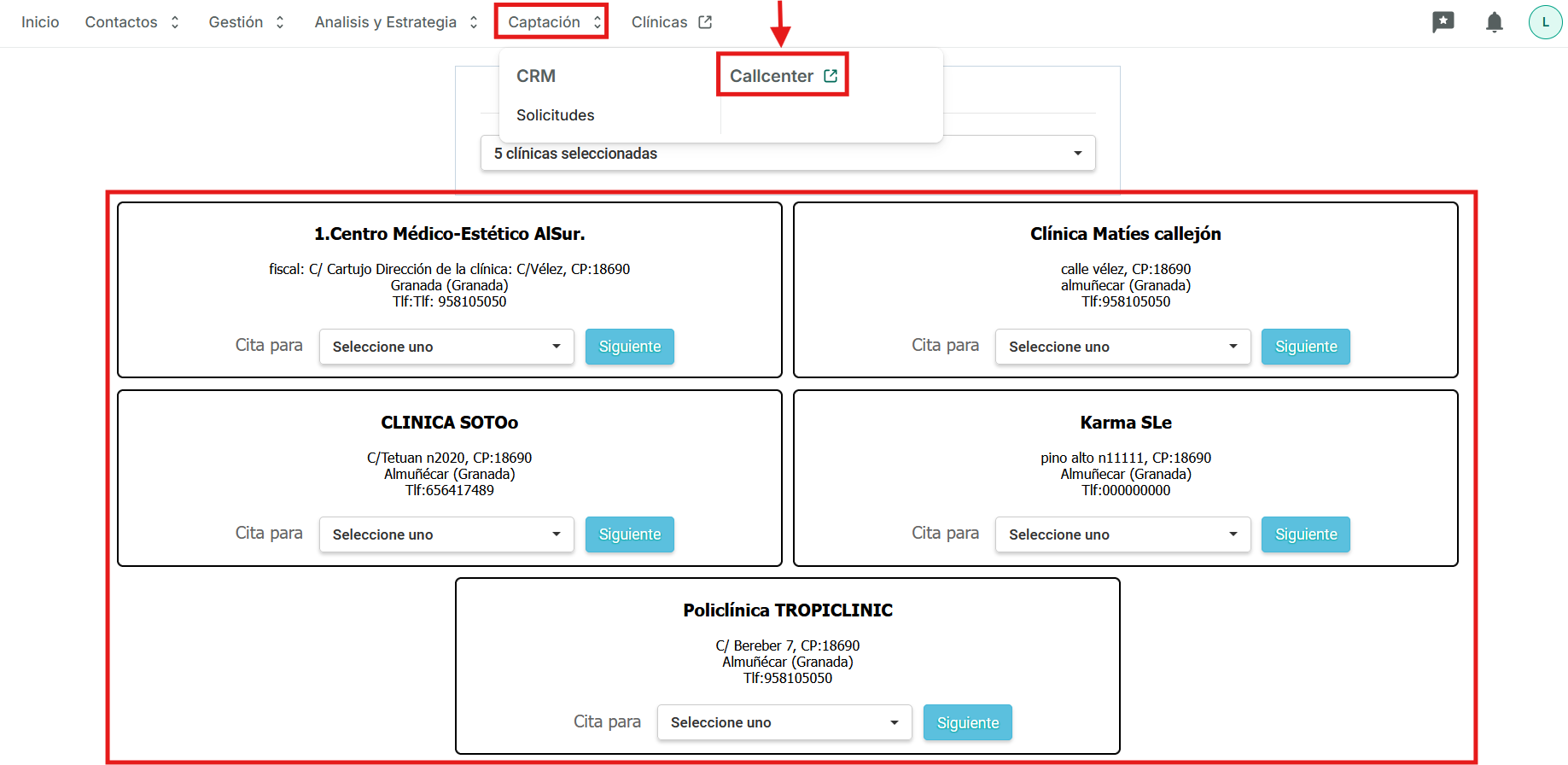Open Solicitudes from the submenu
The height and width of the screenshot is (765, 1568).
[x=555, y=115]
